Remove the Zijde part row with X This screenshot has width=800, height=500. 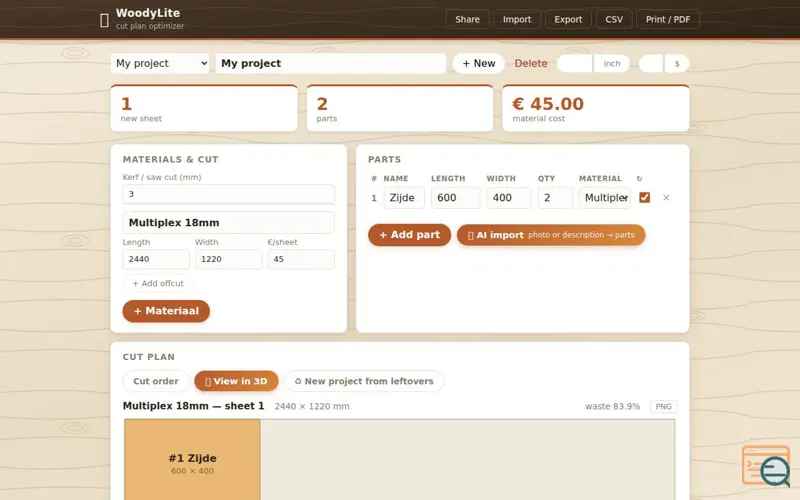[666, 198]
